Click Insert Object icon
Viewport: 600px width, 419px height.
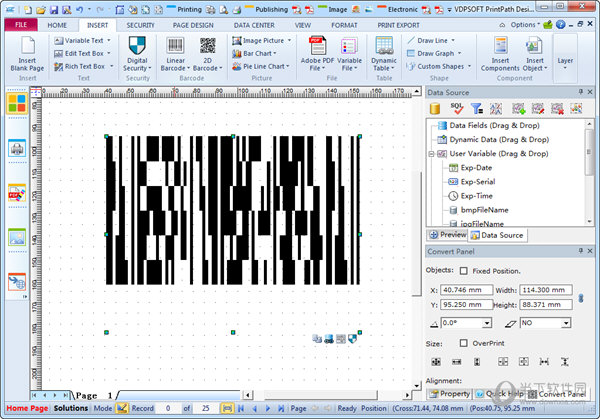pyautogui.click(x=534, y=46)
